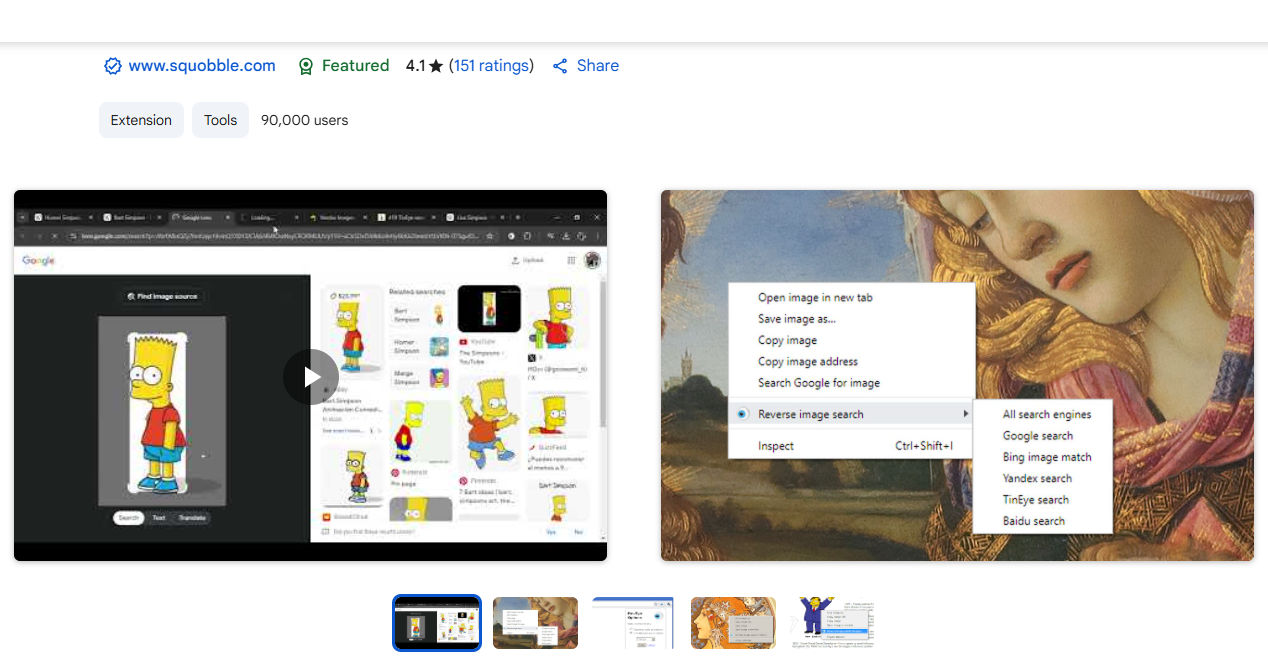
Task: Click 'Bing image match' submenu item
Action: 1047,457
